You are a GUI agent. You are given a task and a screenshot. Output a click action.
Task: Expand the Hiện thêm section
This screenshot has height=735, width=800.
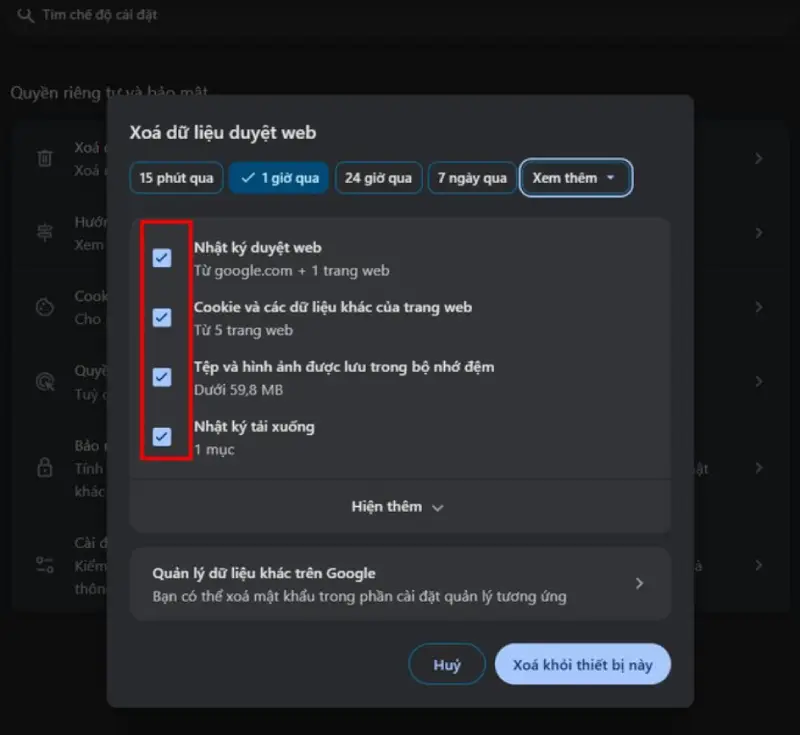click(400, 507)
